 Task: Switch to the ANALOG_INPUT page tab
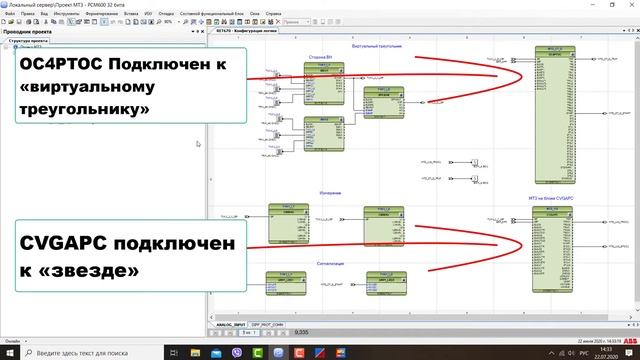(x=230, y=325)
